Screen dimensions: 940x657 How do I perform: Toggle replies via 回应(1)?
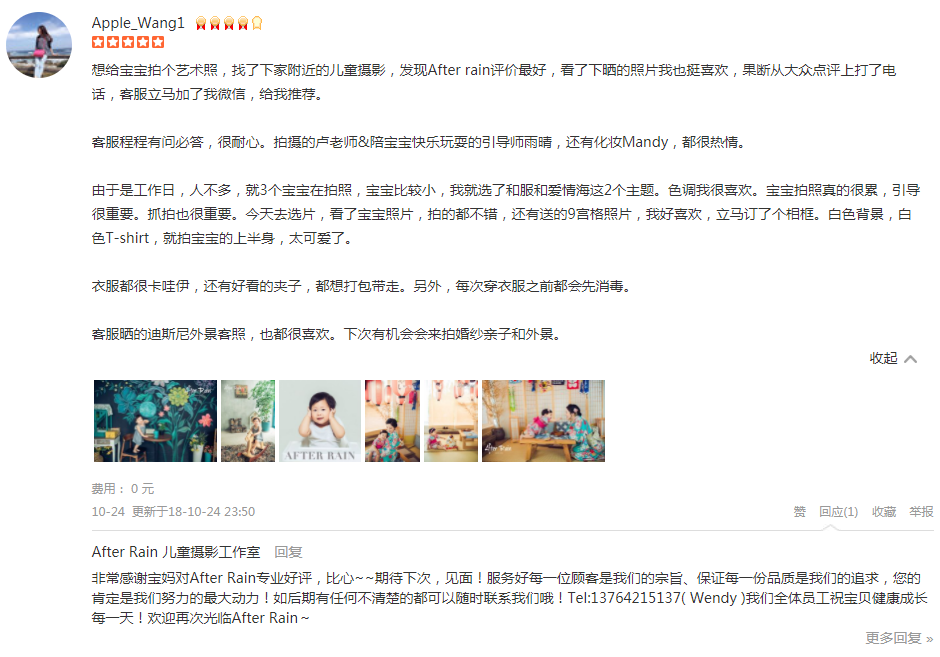pyautogui.click(x=838, y=511)
